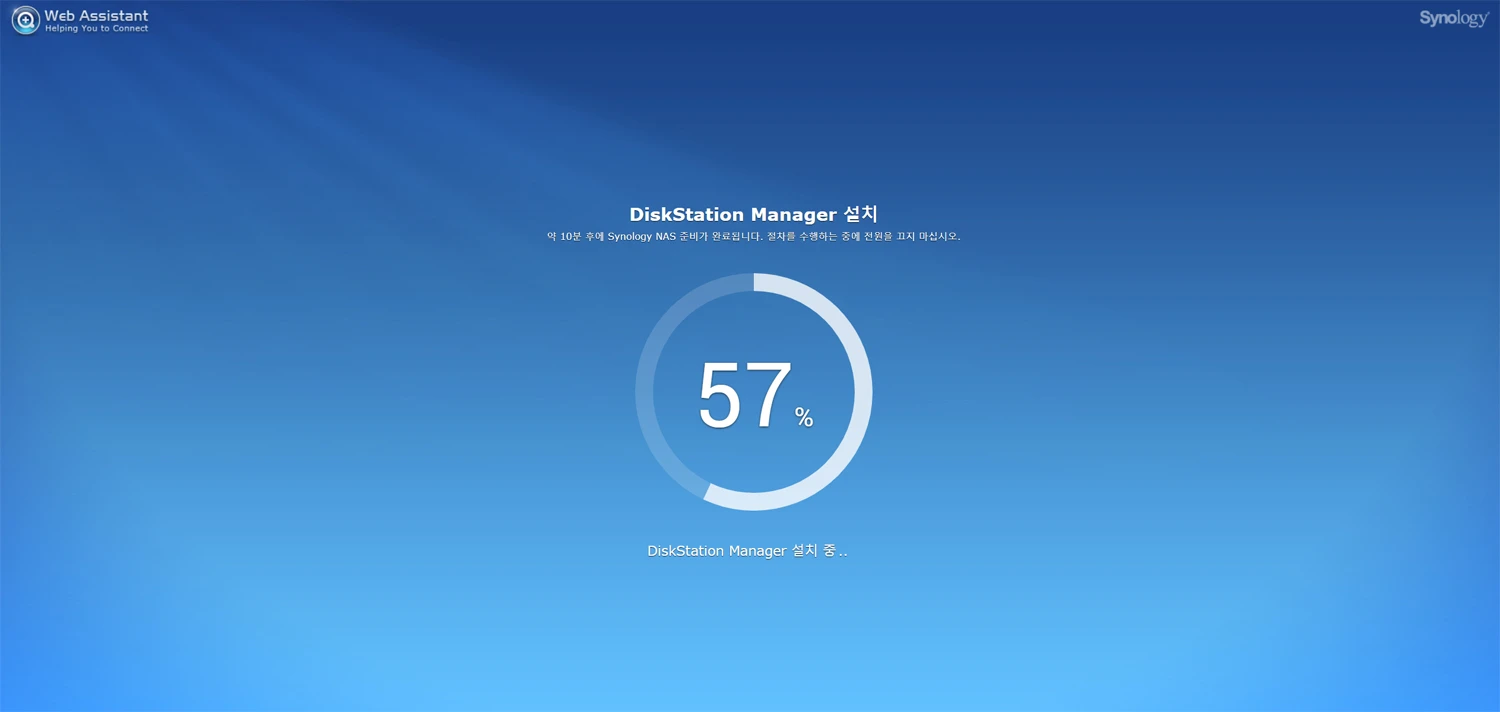The width and height of the screenshot is (1500, 712).
Task: Click the percent symbol beside 57
Action: [x=804, y=418]
